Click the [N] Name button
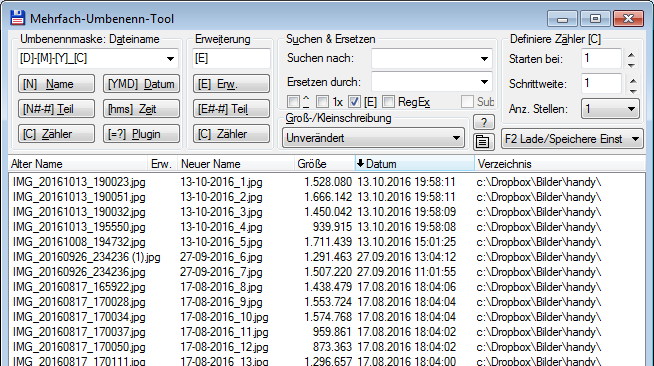The height and width of the screenshot is (366, 654). (x=56, y=84)
